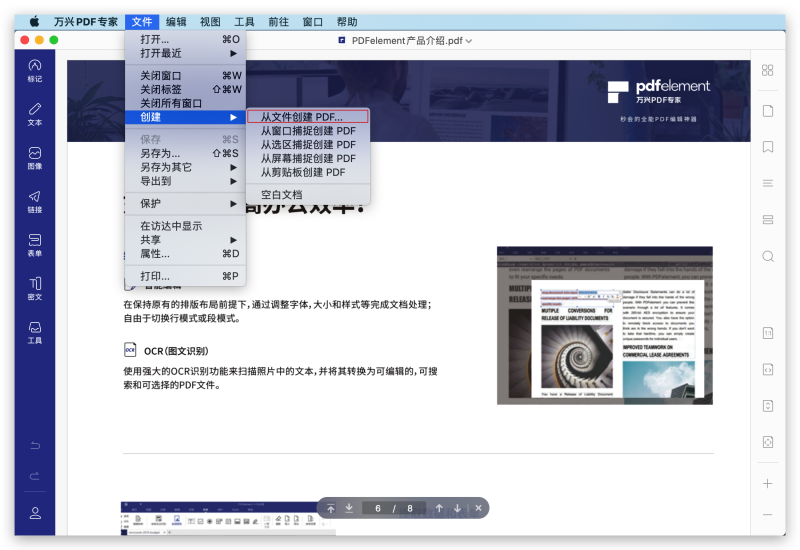Choose 在访达中显示 menu item
Viewport: 800px width, 550px height.
tap(185, 226)
